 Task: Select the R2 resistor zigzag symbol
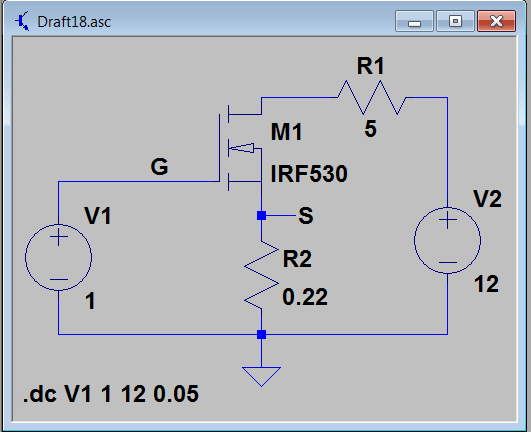(261, 275)
